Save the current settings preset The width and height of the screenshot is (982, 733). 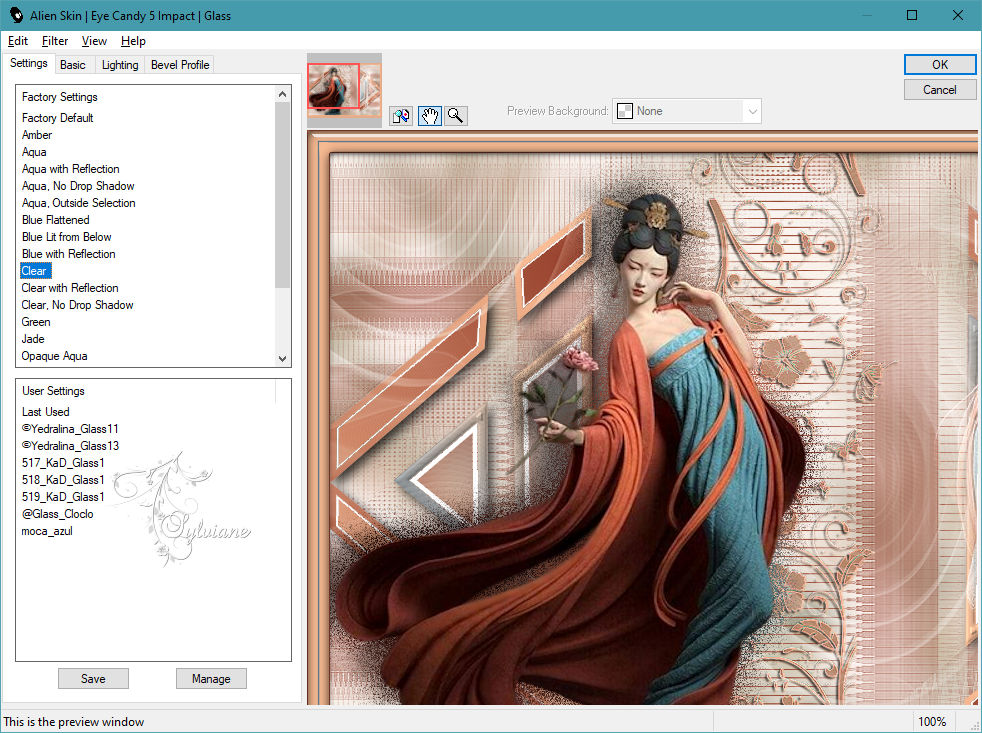click(93, 678)
